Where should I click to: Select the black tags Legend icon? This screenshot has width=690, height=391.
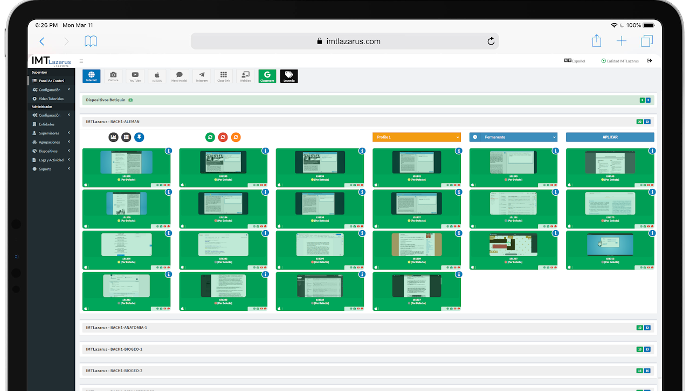pyautogui.click(x=289, y=76)
